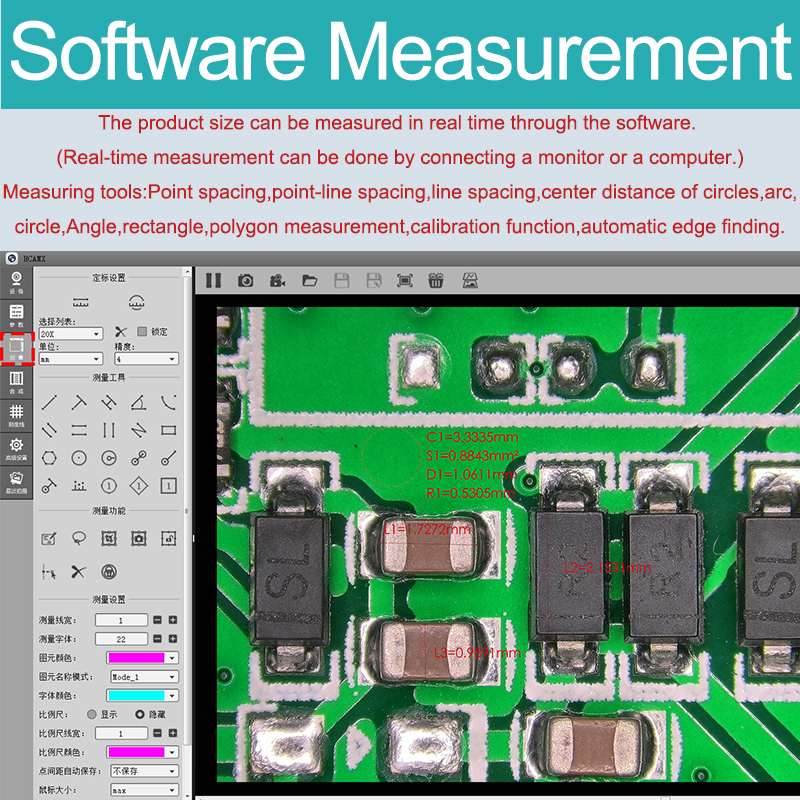Switch to 设备 device sidebar tab
Image resolution: width=800 pixels, height=800 pixels.
coord(16,281)
